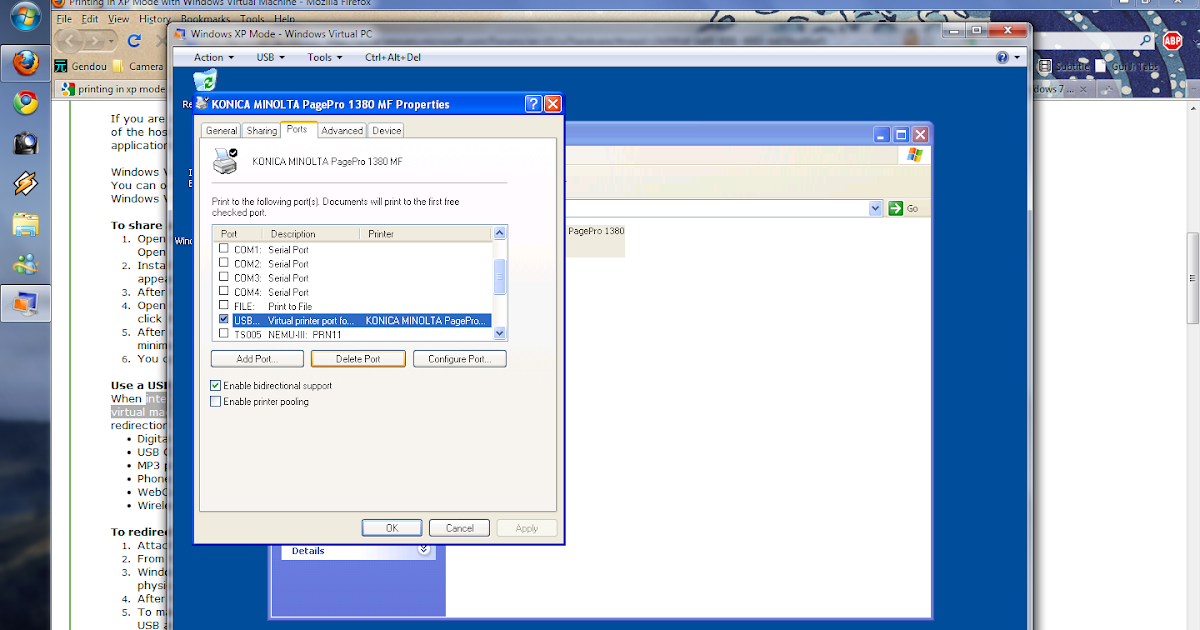Image resolution: width=1200 pixels, height=630 pixels.
Task: Open Windows Live Messenger taskbar icon
Action: (25, 263)
